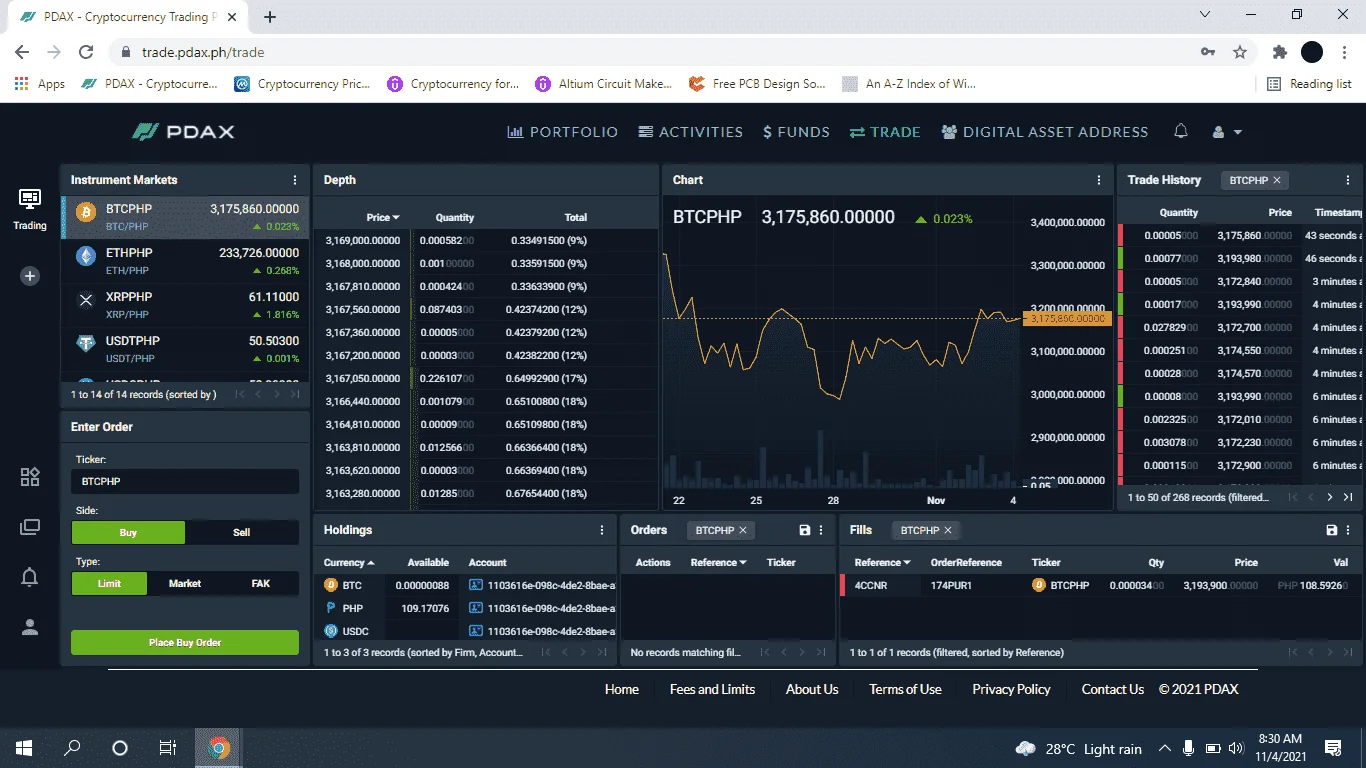This screenshot has height=768, width=1366.
Task: Open the widgets grid sidebar icon
Action: (x=30, y=477)
